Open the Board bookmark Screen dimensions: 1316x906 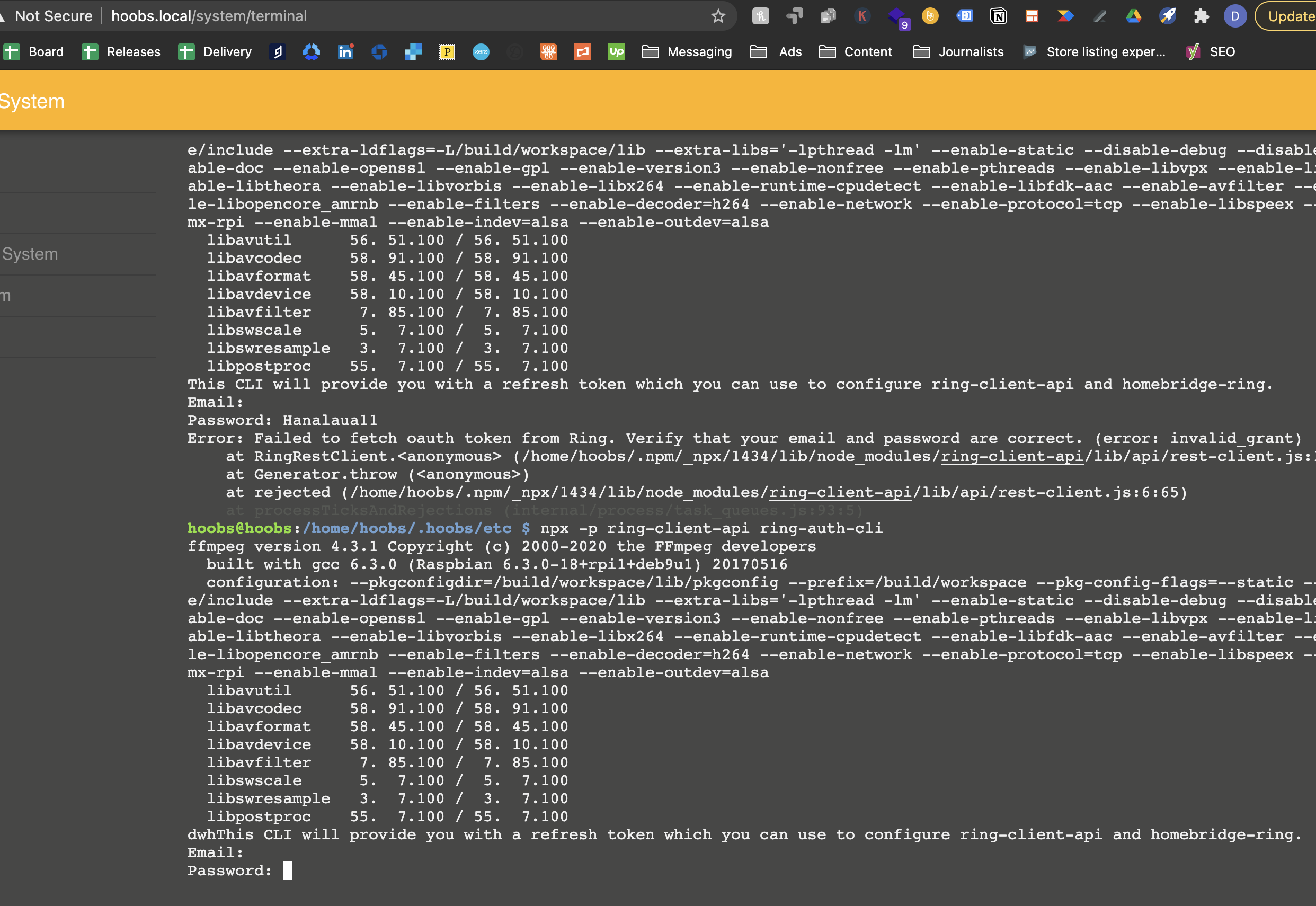click(34, 52)
